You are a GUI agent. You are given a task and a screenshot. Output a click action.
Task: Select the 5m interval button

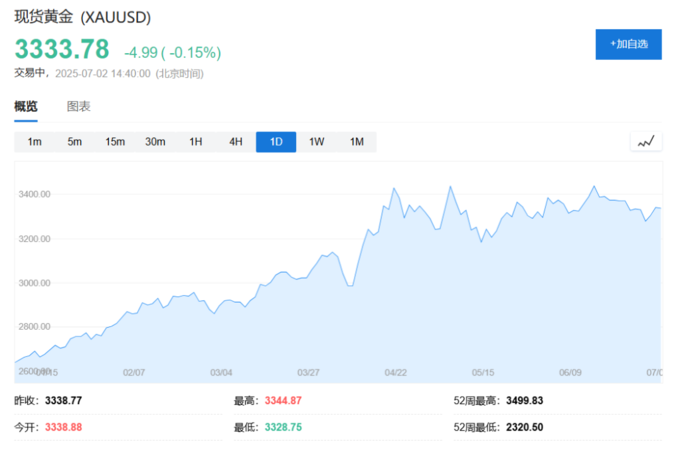75,142
